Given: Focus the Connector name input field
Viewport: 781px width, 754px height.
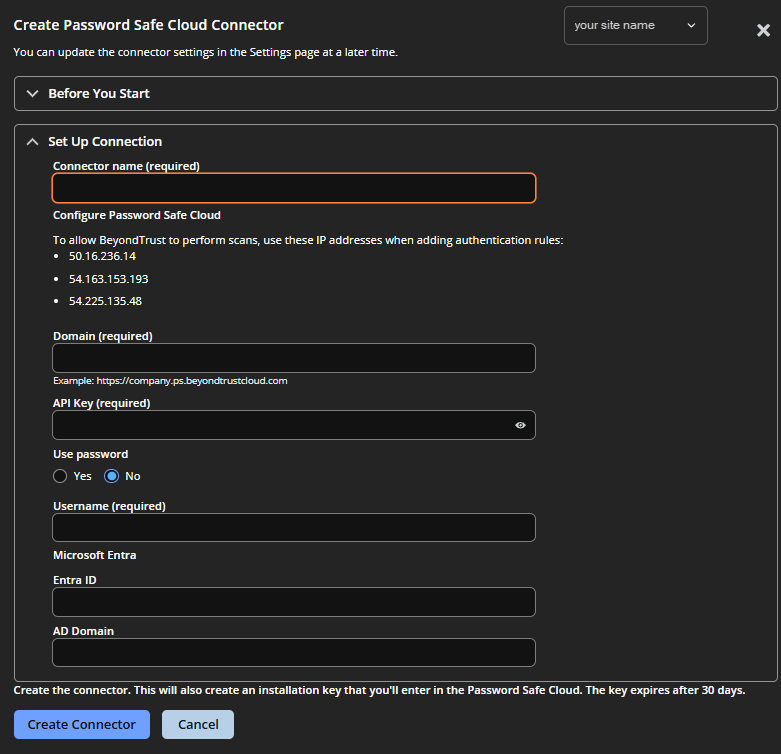Looking at the screenshot, I should coord(294,188).
